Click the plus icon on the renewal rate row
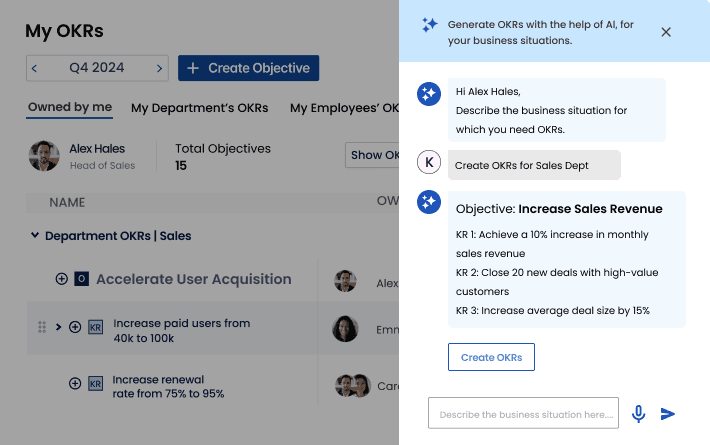 click(x=75, y=383)
